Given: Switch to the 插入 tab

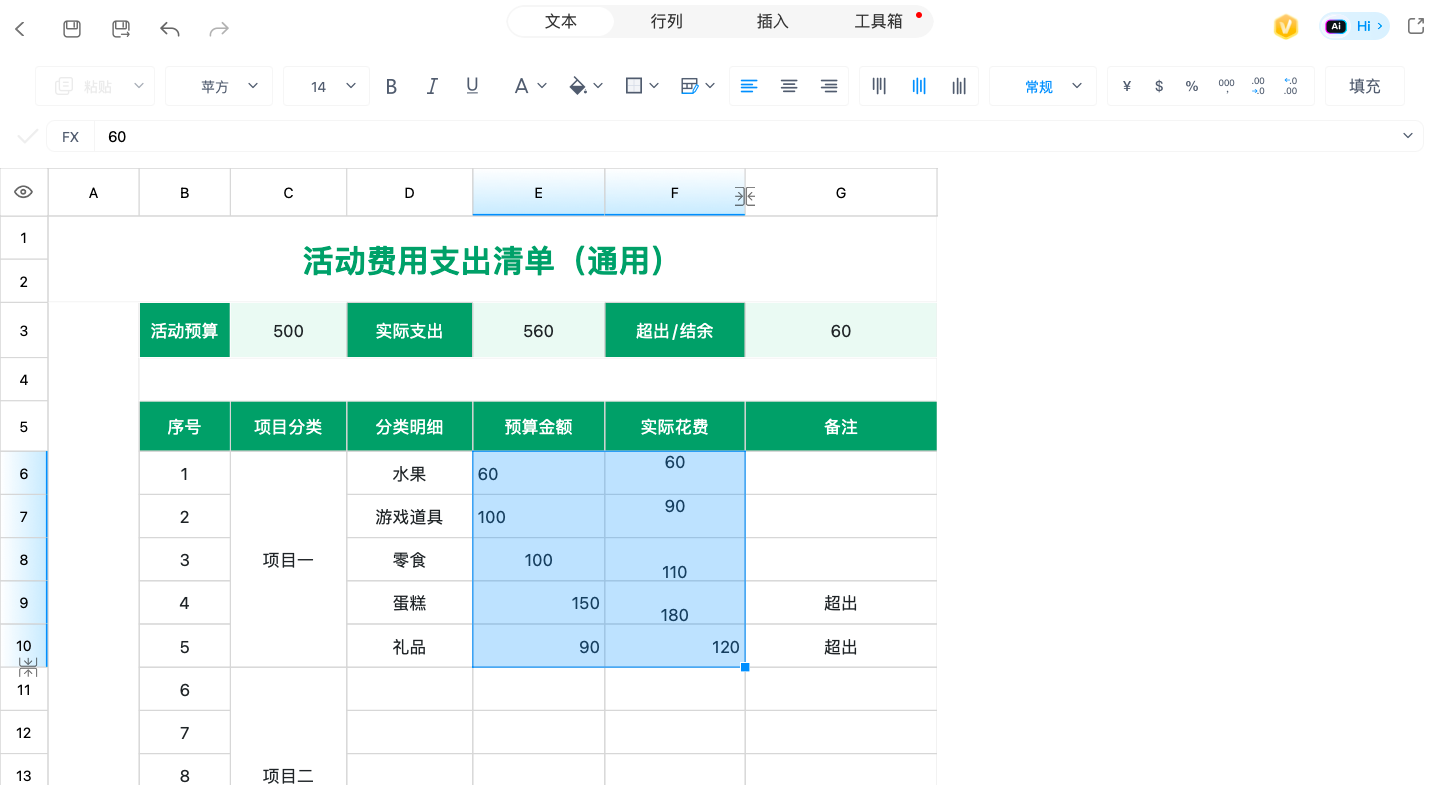Looking at the screenshot, I should point(773,21).
